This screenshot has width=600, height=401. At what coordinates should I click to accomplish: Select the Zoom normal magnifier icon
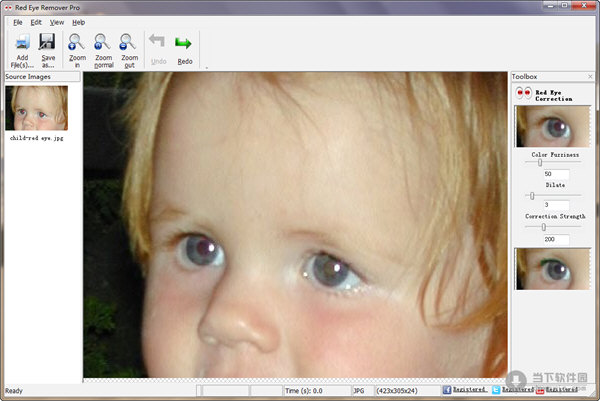click(x=102, y=42)
